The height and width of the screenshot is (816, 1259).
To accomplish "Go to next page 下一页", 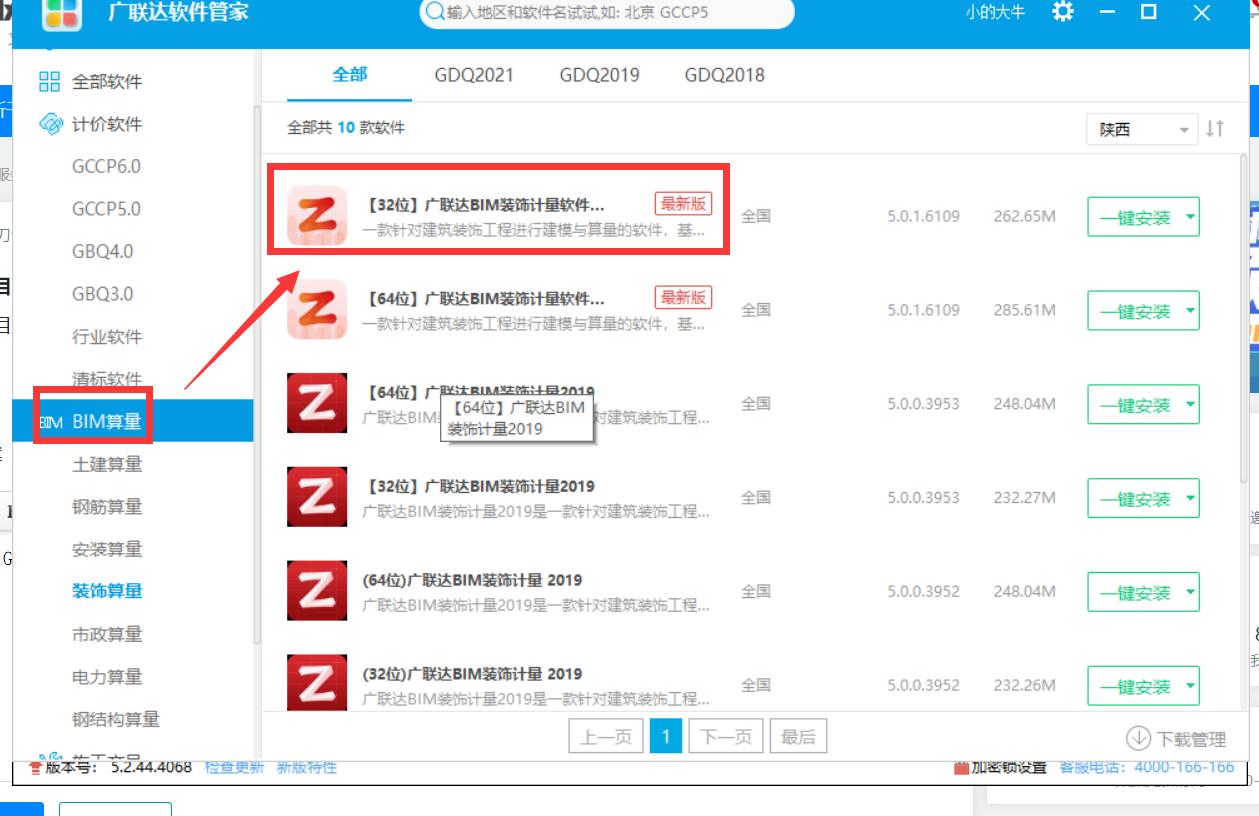I will click(x=726, y=737).
